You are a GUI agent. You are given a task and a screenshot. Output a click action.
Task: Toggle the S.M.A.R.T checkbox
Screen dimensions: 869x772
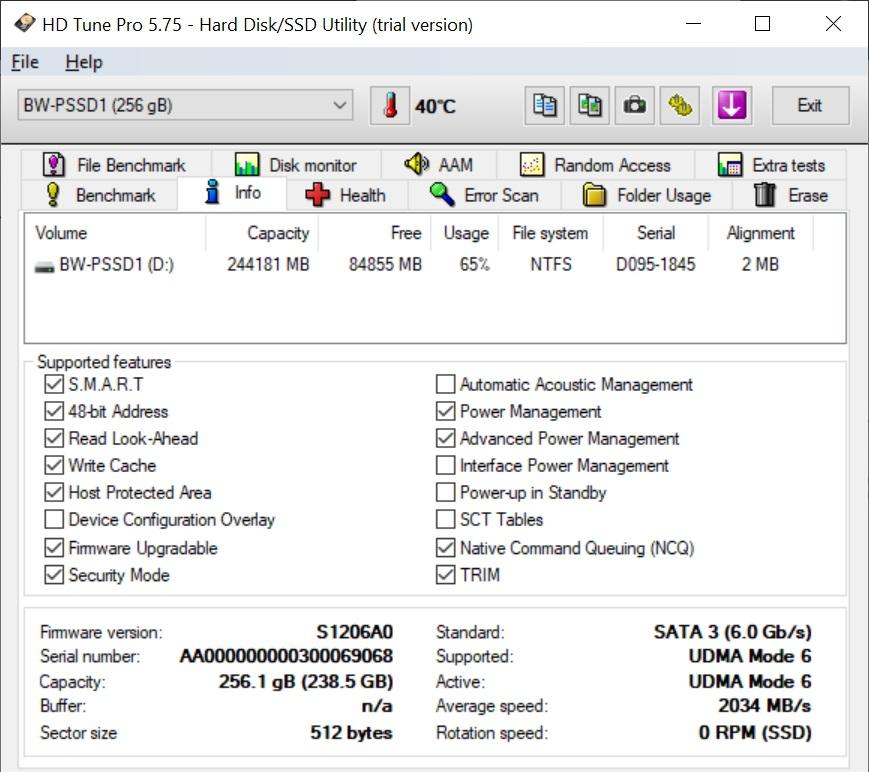[54, 385]
